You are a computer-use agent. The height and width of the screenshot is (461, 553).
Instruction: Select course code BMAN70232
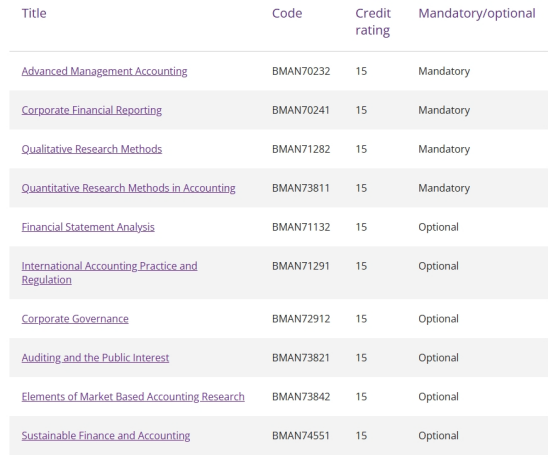tap(301, 71)
